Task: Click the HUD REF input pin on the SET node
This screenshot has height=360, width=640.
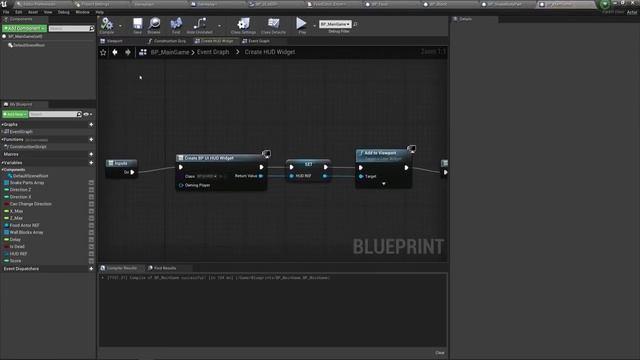Action: [x=291, y=176]
